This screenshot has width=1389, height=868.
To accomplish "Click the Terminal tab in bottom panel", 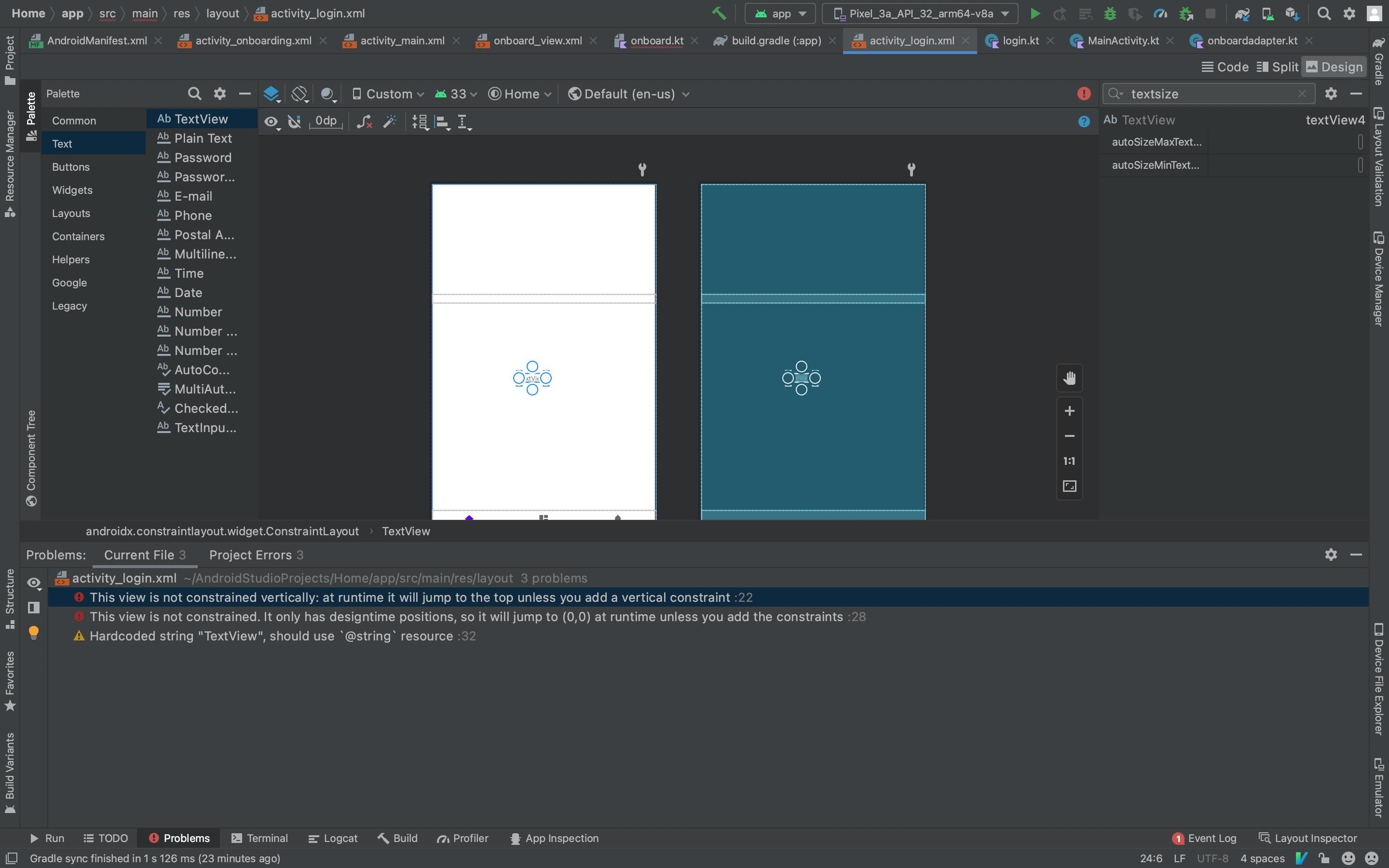I will (x=266, y=838).
